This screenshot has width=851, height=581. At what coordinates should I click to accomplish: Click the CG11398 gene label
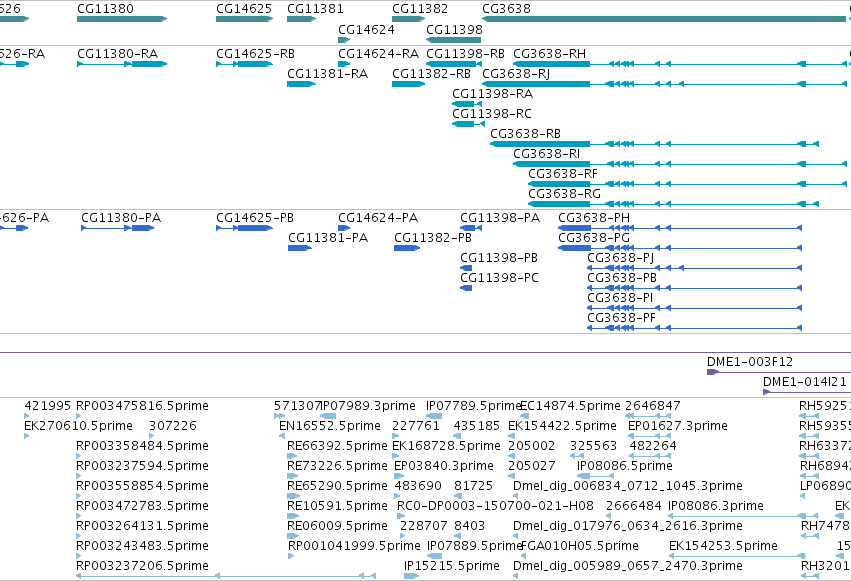pyautogui.click(x=454, y=29)
